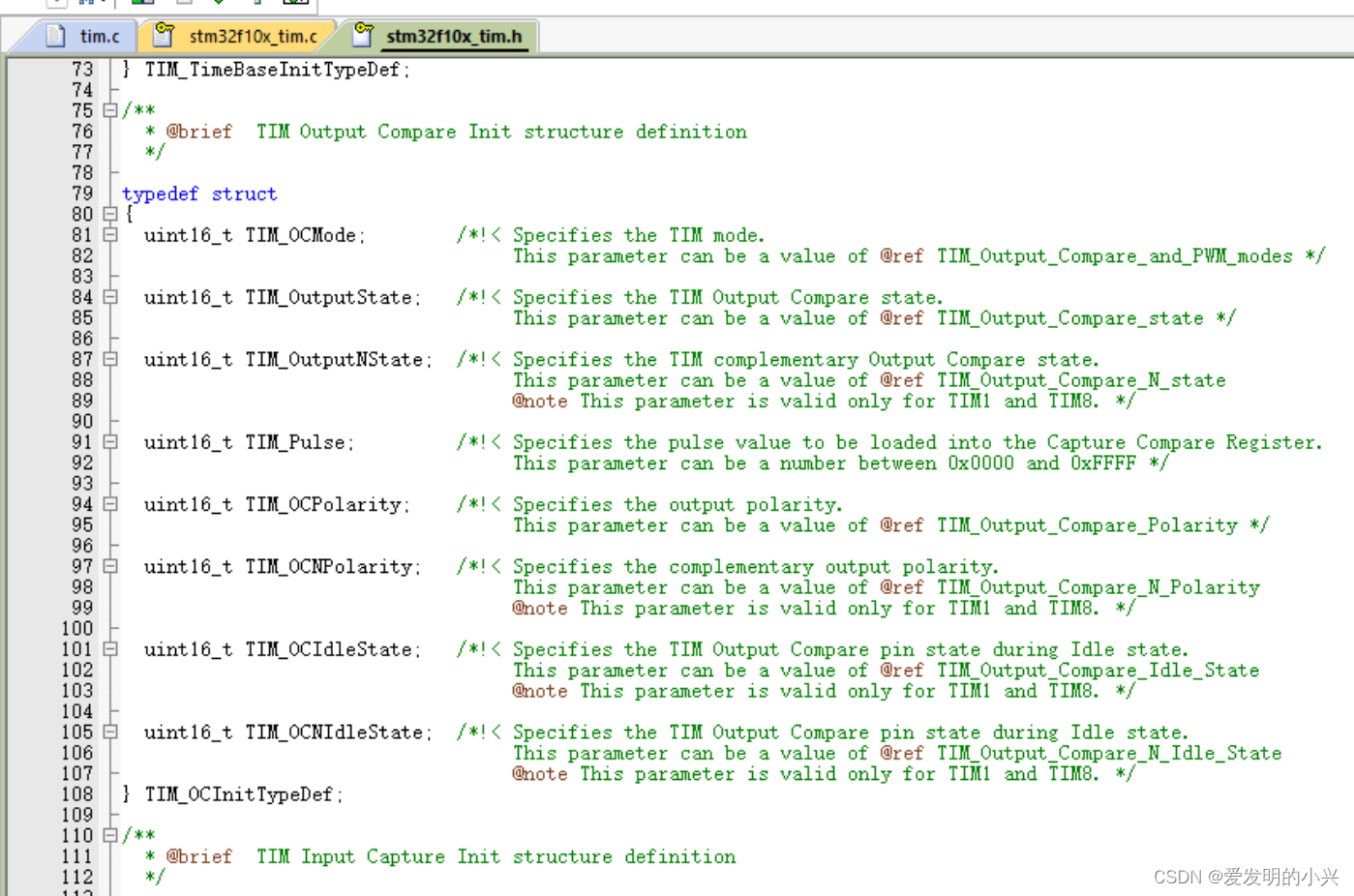
Task: Click the struct keyword on line 79
Action: [x=244, y=194]
